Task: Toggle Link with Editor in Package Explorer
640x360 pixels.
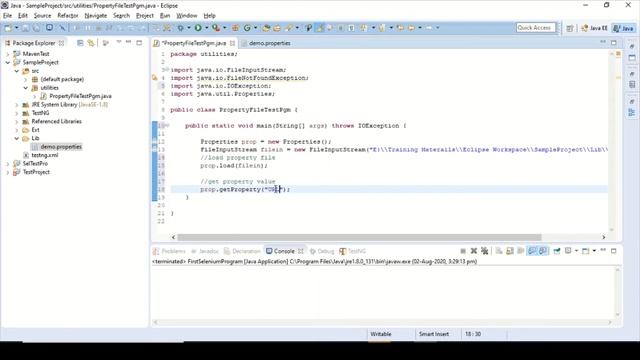Action: [91, 43]
